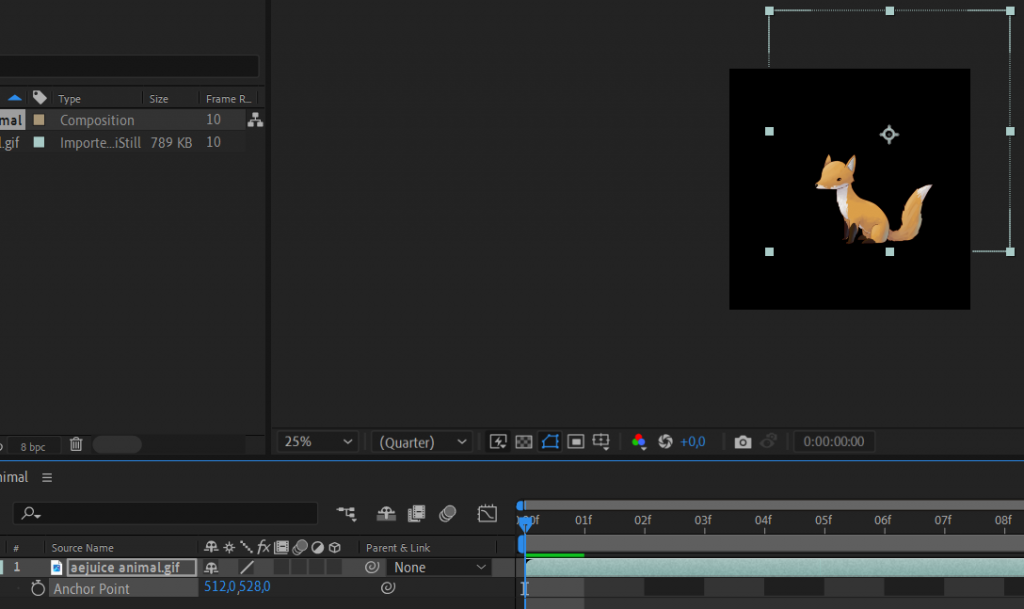Click the 0:00:00:00 time display
The image size is (1024, 609).
tap(834, 441)
